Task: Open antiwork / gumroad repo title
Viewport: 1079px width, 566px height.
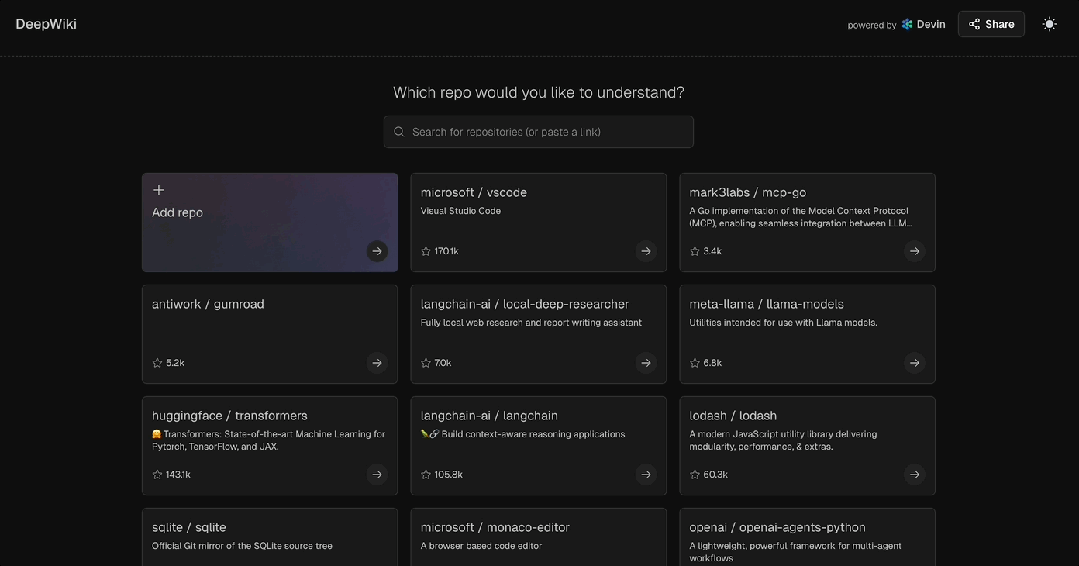Action: coord(208,304)
